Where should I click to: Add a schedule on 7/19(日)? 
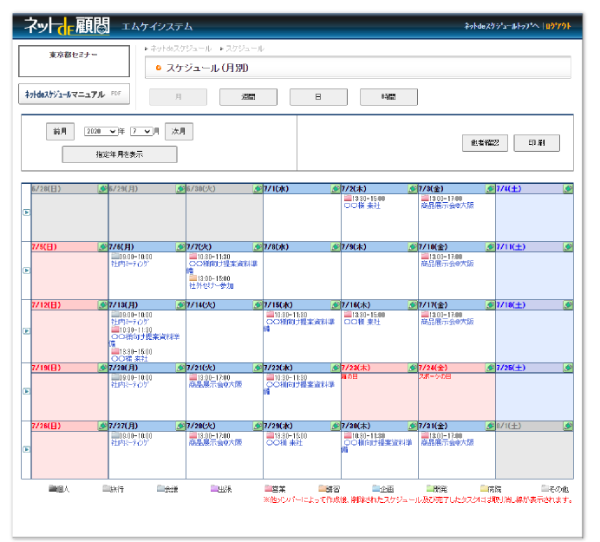pos(103,368)
